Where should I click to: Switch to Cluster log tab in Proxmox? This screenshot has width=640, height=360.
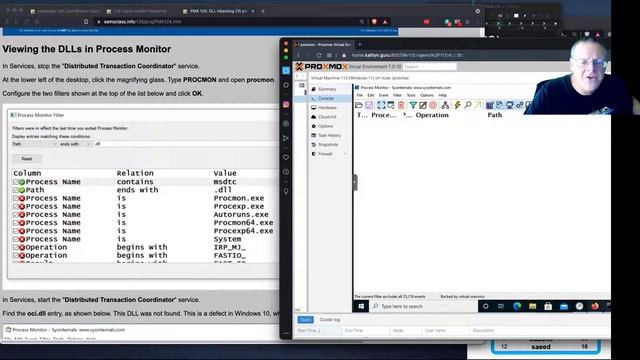click(x=330, y=320)
